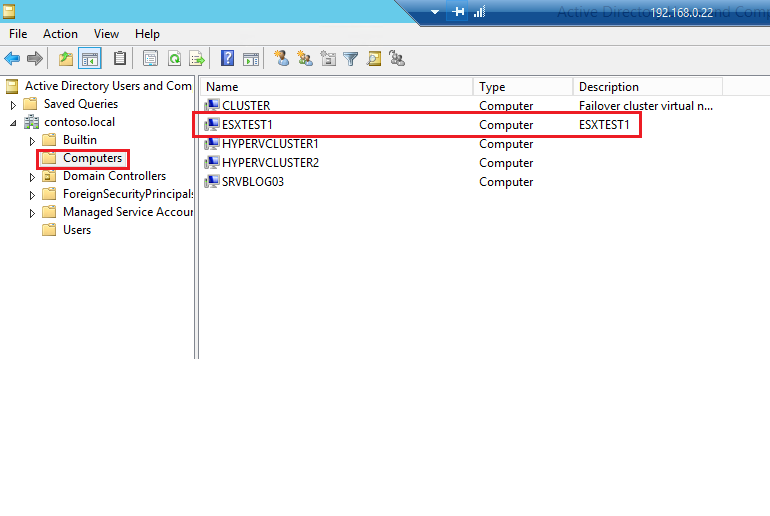Image resolution: width=770 pixels, height=516 pixels.
Task: Toggle Show/Hide Action Pane icon
Action: 251,59
